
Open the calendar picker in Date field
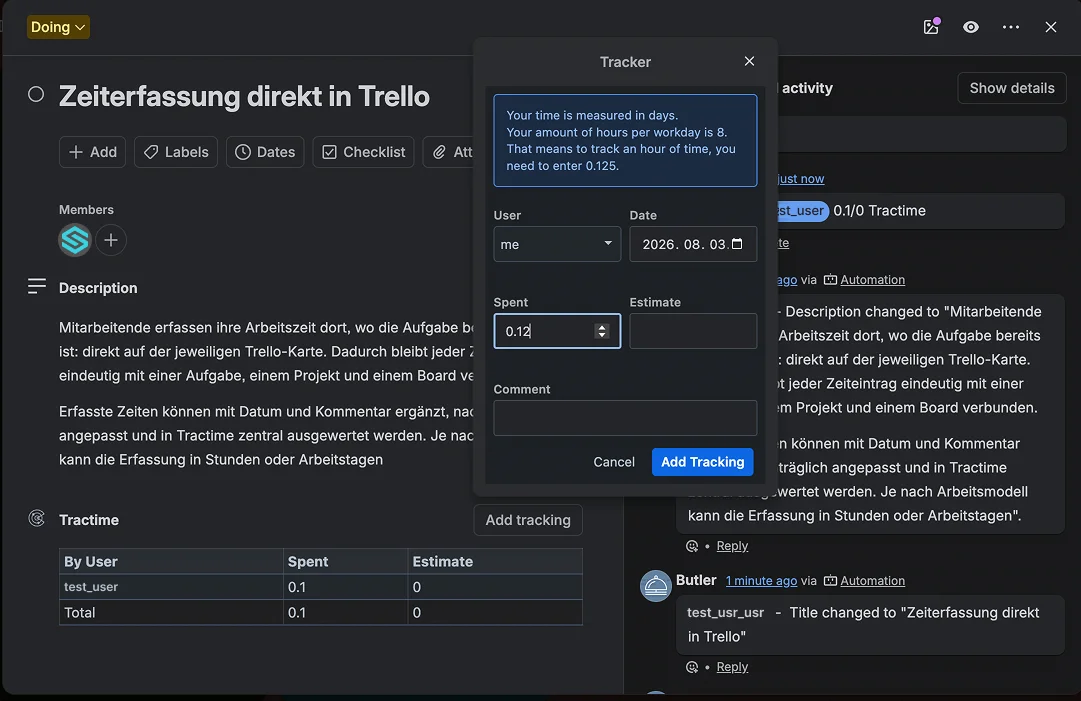click(x=737, y=244)
